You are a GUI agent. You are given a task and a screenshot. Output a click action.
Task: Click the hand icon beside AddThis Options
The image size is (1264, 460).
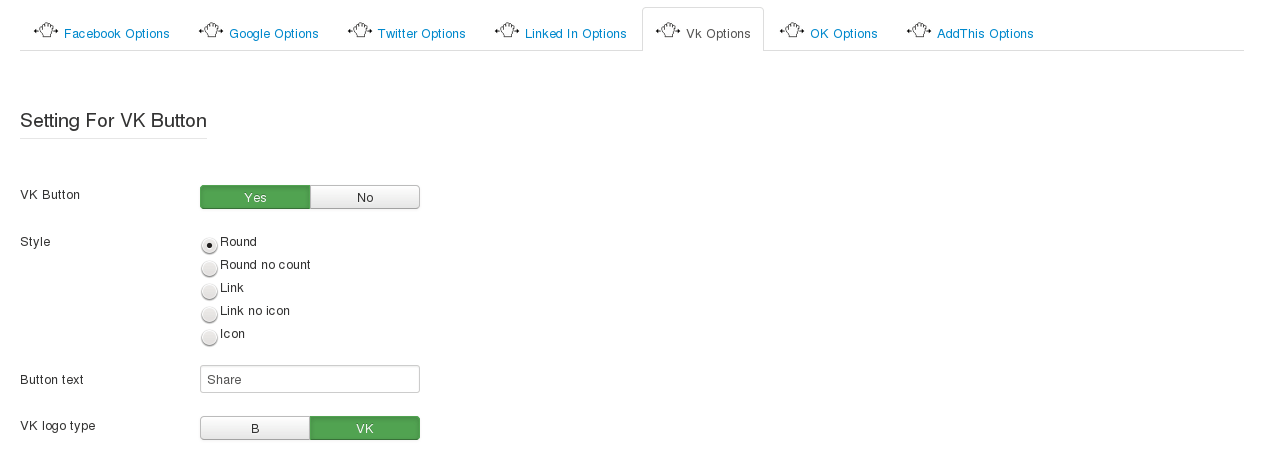[920, 30]
